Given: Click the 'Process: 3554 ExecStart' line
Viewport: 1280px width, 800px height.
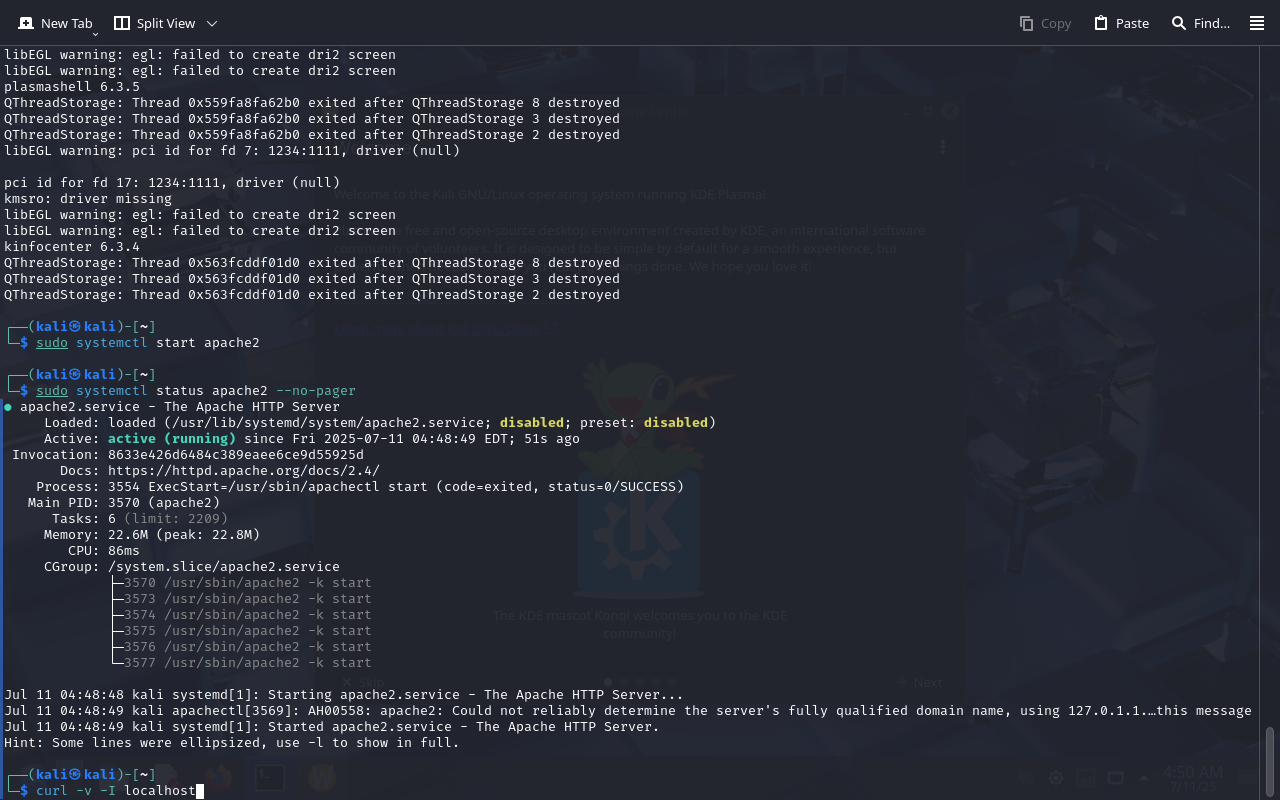Looking at the screenshot, I should tap(360, 487).
